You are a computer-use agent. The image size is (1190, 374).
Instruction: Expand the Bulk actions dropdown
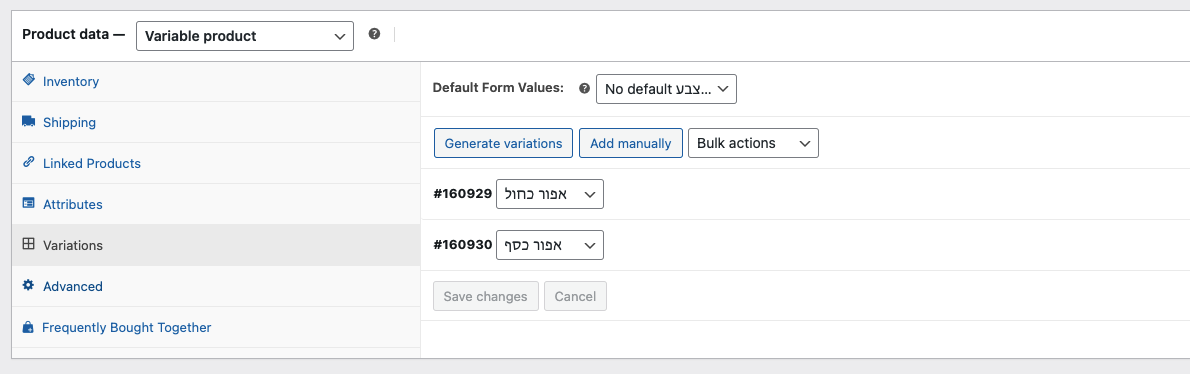753,143
